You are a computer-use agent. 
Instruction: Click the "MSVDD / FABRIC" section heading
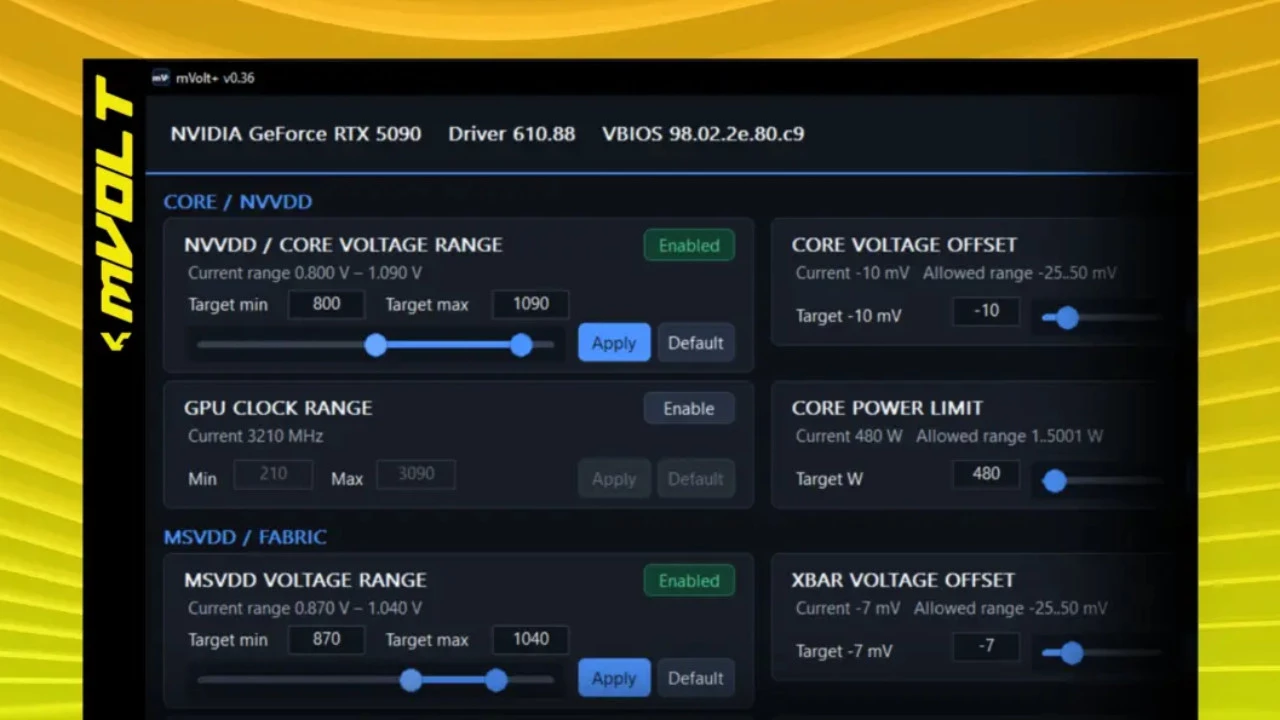[245, 537]
